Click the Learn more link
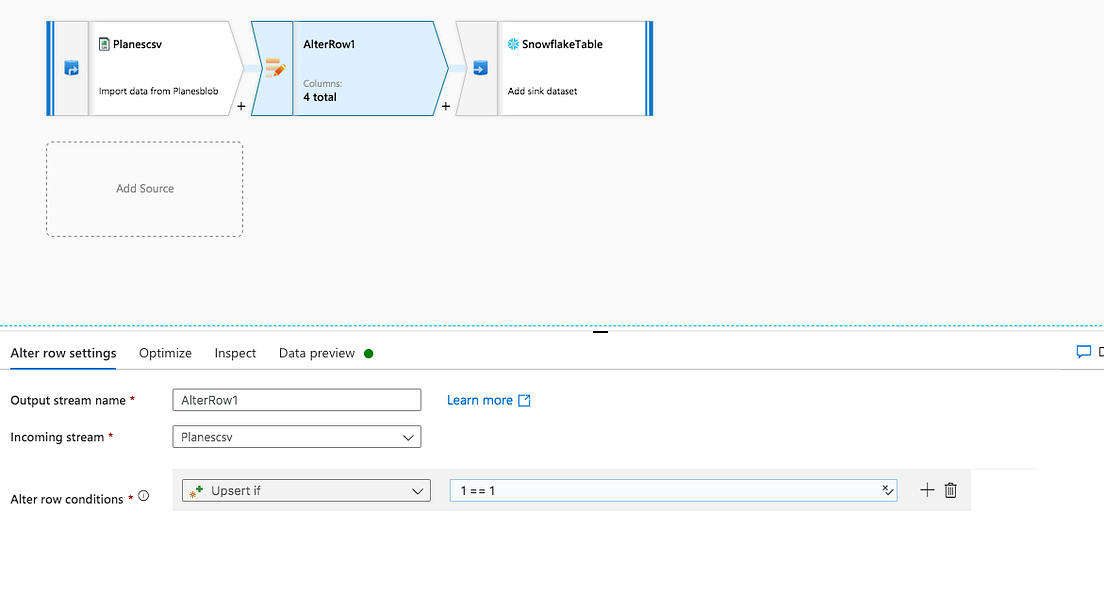This screenshot has height=614, width=1104. pyautogui.click(x=479, y=400)
